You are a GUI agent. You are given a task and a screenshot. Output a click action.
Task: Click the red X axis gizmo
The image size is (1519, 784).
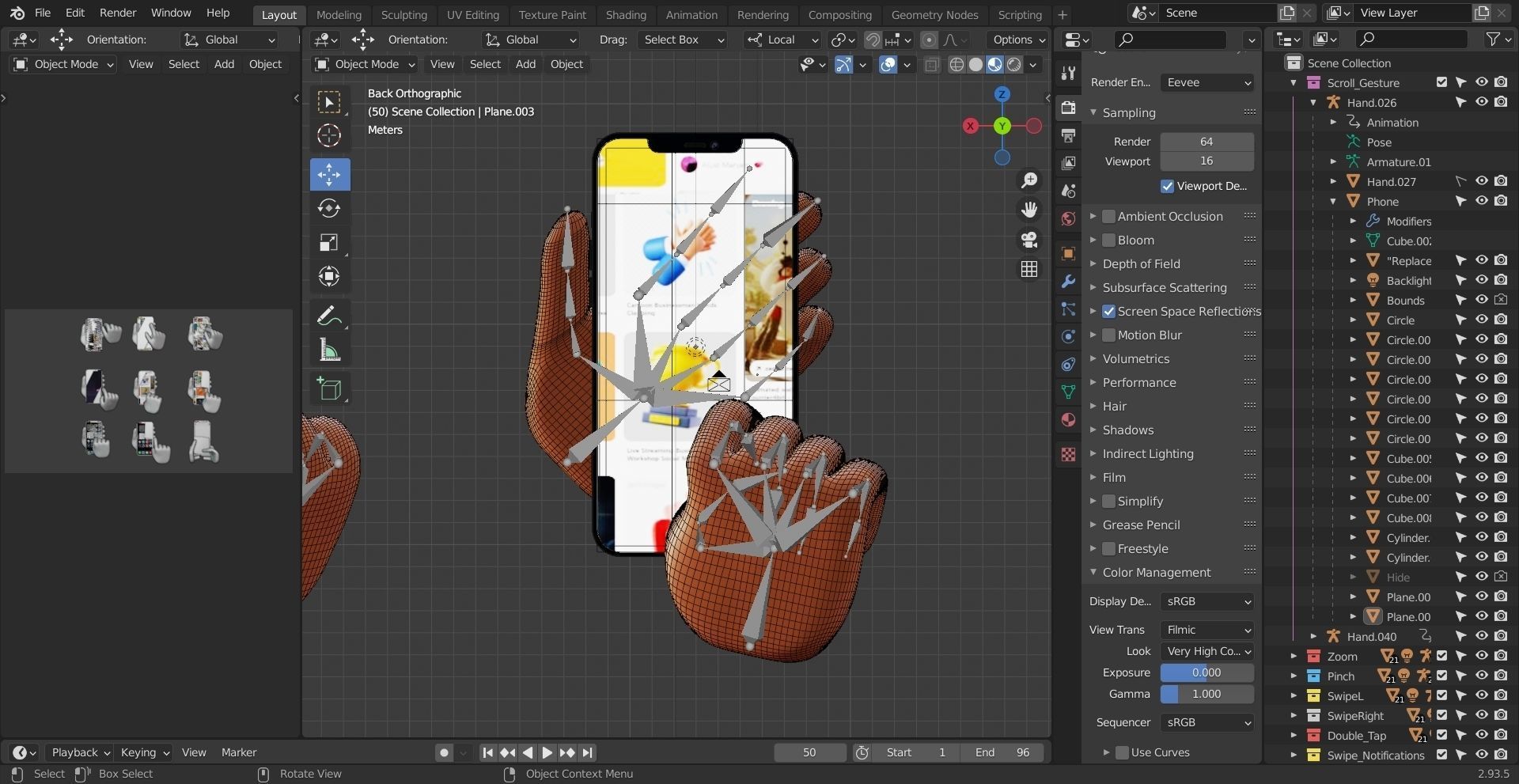(x=971, y=126)
